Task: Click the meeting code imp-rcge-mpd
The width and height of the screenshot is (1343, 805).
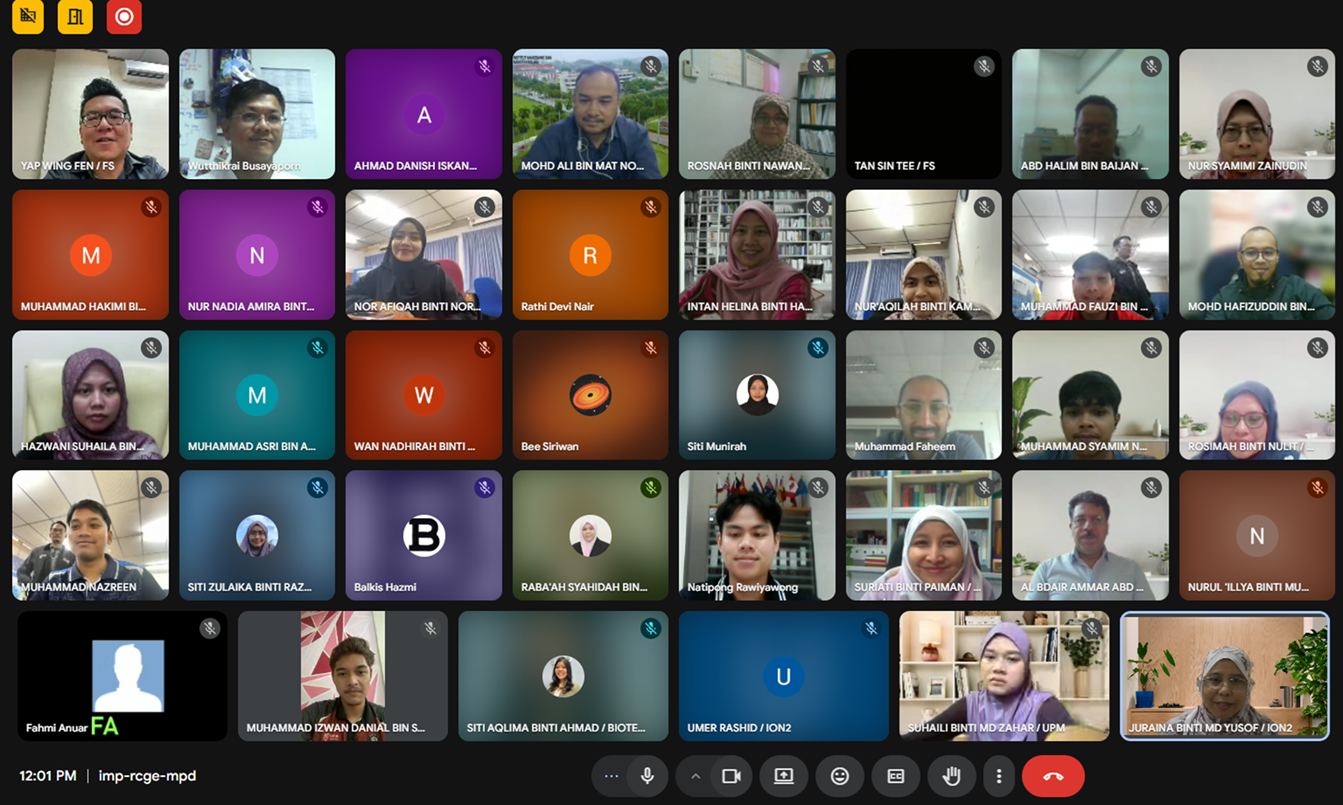Action: point(146,776)
